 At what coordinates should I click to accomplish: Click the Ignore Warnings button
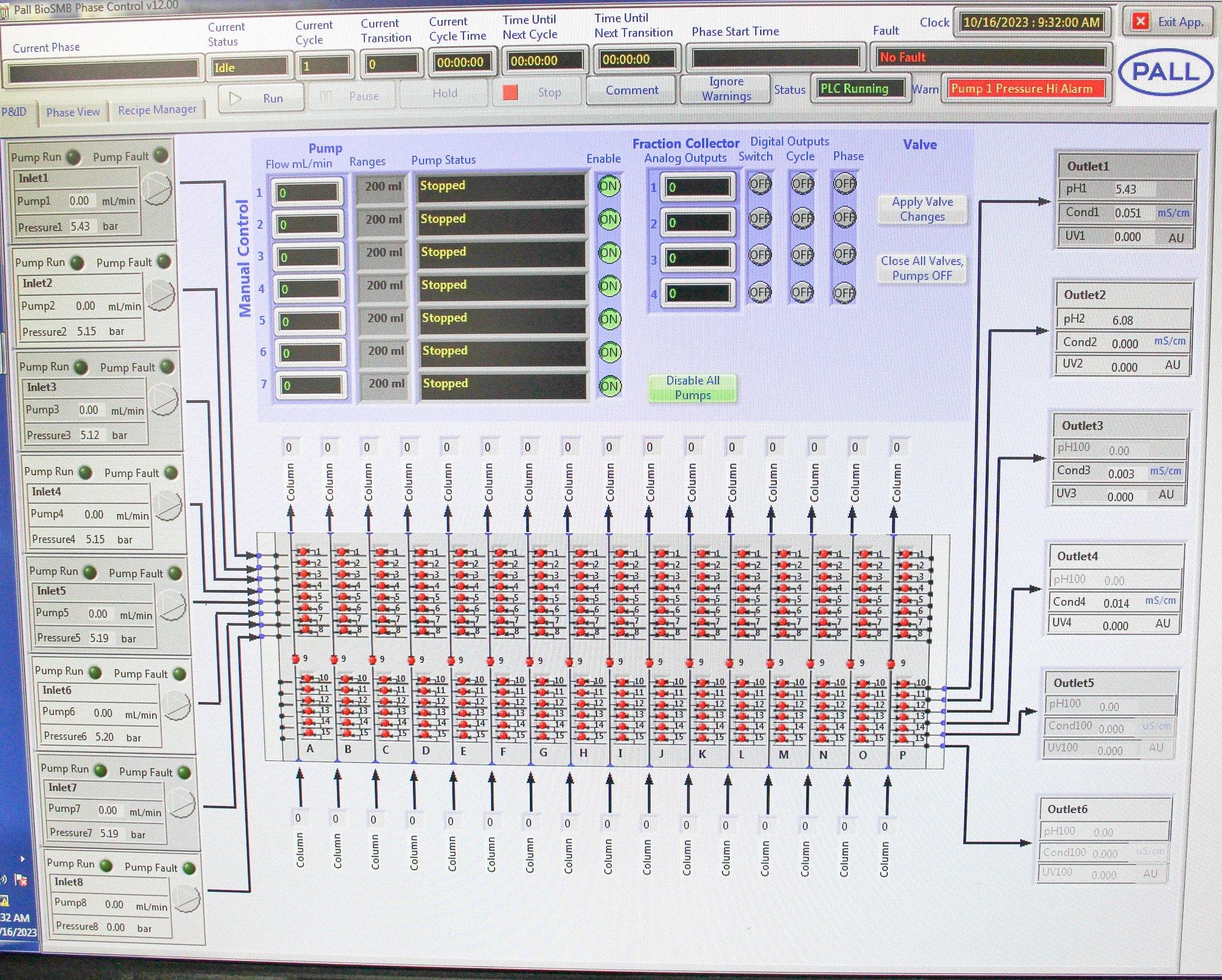[x=726, y=89]
